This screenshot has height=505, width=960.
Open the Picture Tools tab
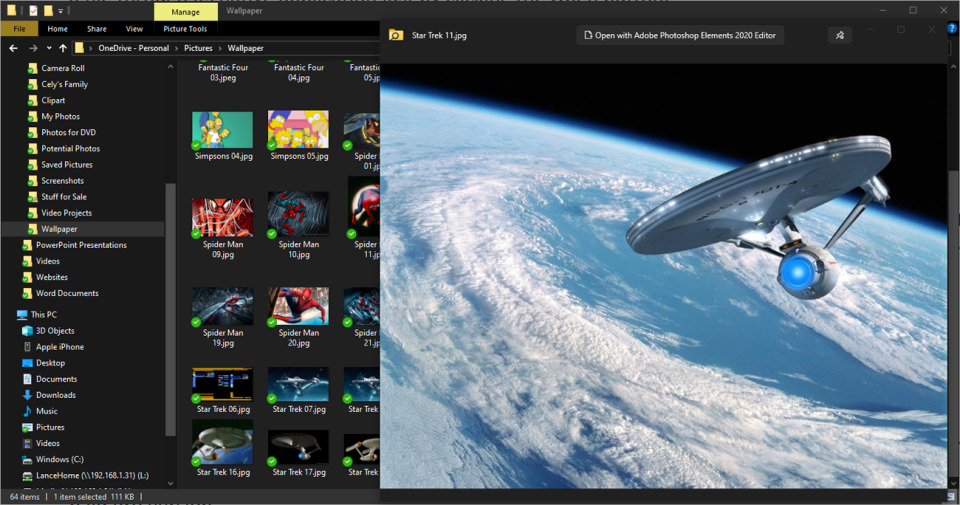(x=185, y=29)
